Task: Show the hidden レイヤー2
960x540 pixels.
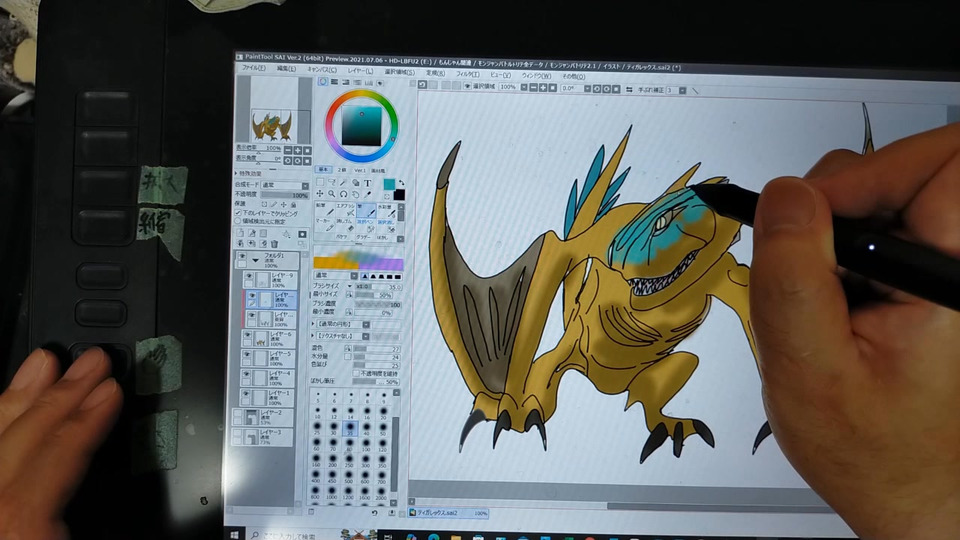Action: pyautogui.click(x=237, y=413)
